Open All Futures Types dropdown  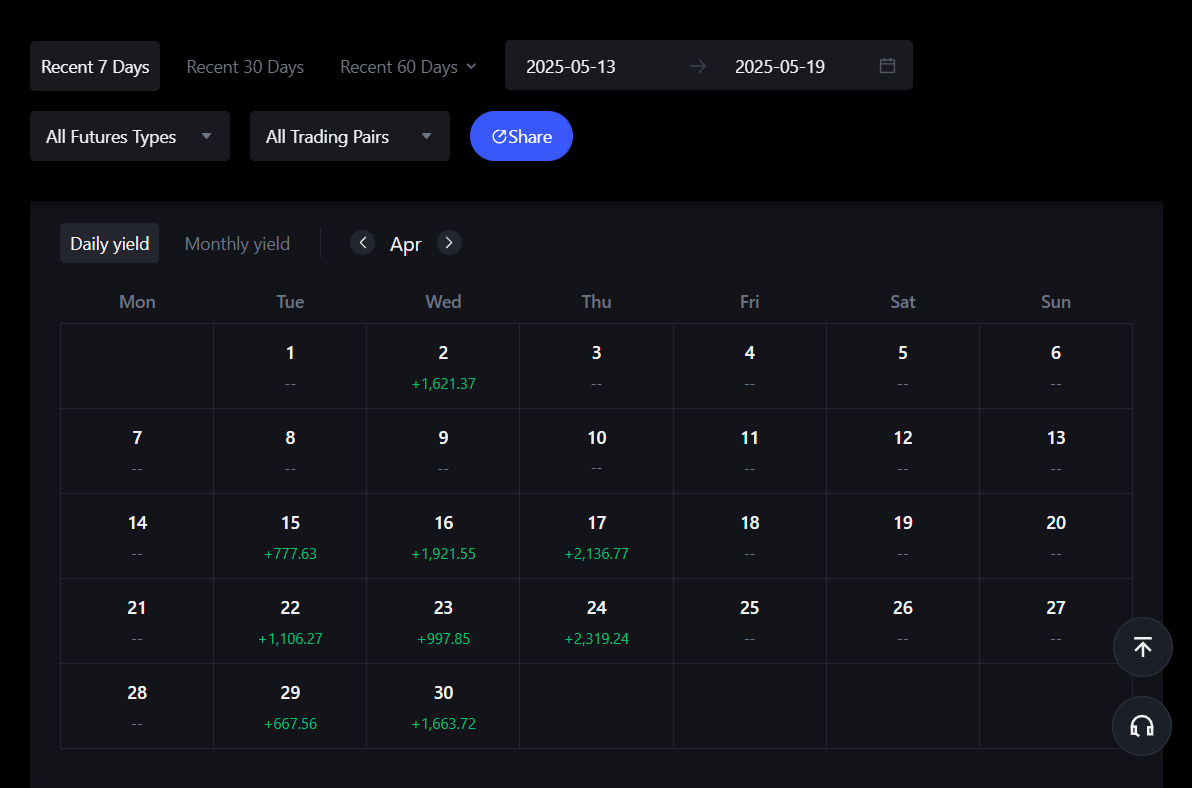(x=130, y=136)
